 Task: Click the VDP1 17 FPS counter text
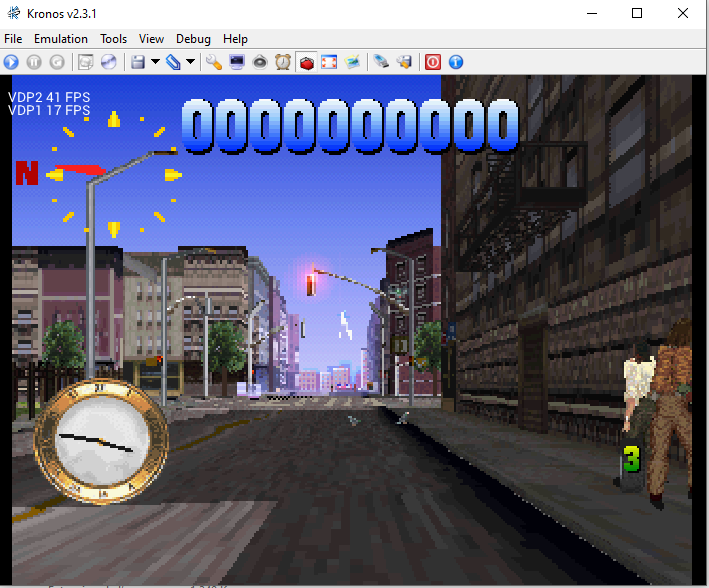point(49,110)
